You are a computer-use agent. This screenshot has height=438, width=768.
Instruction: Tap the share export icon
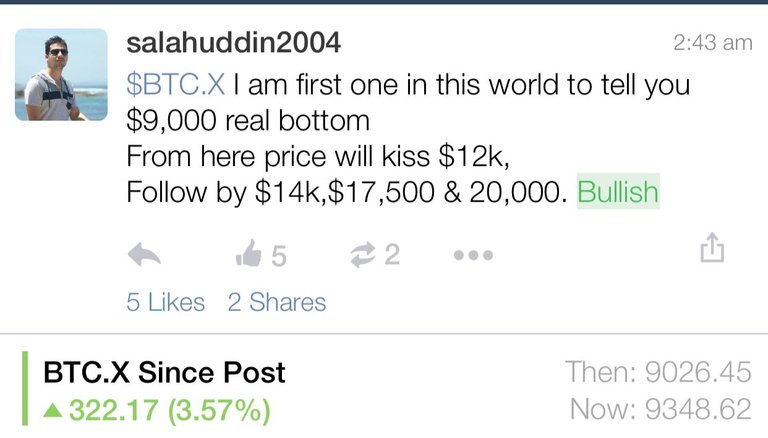point(712,247)
